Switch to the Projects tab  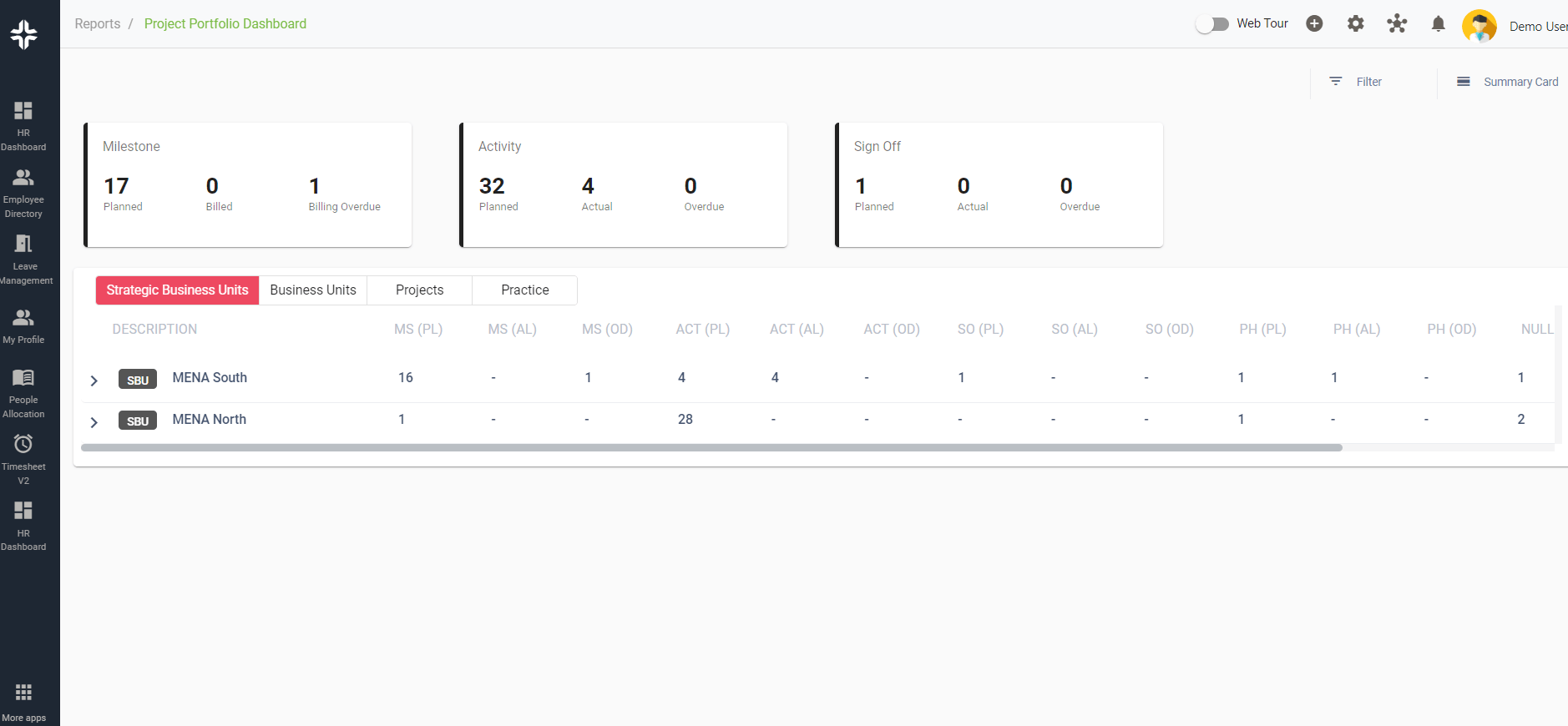point(419,290)
